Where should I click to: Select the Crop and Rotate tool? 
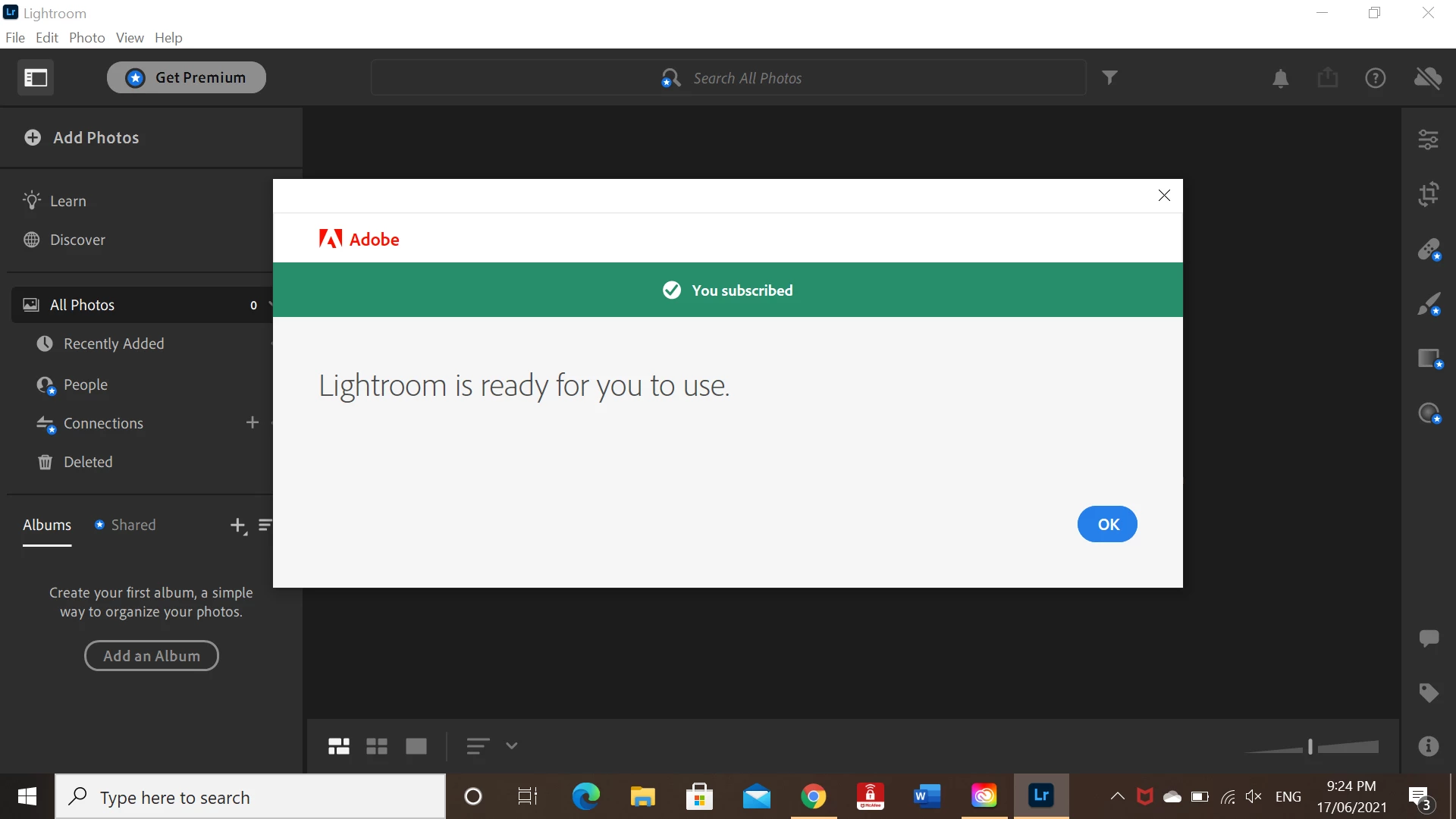(1428, 194)
